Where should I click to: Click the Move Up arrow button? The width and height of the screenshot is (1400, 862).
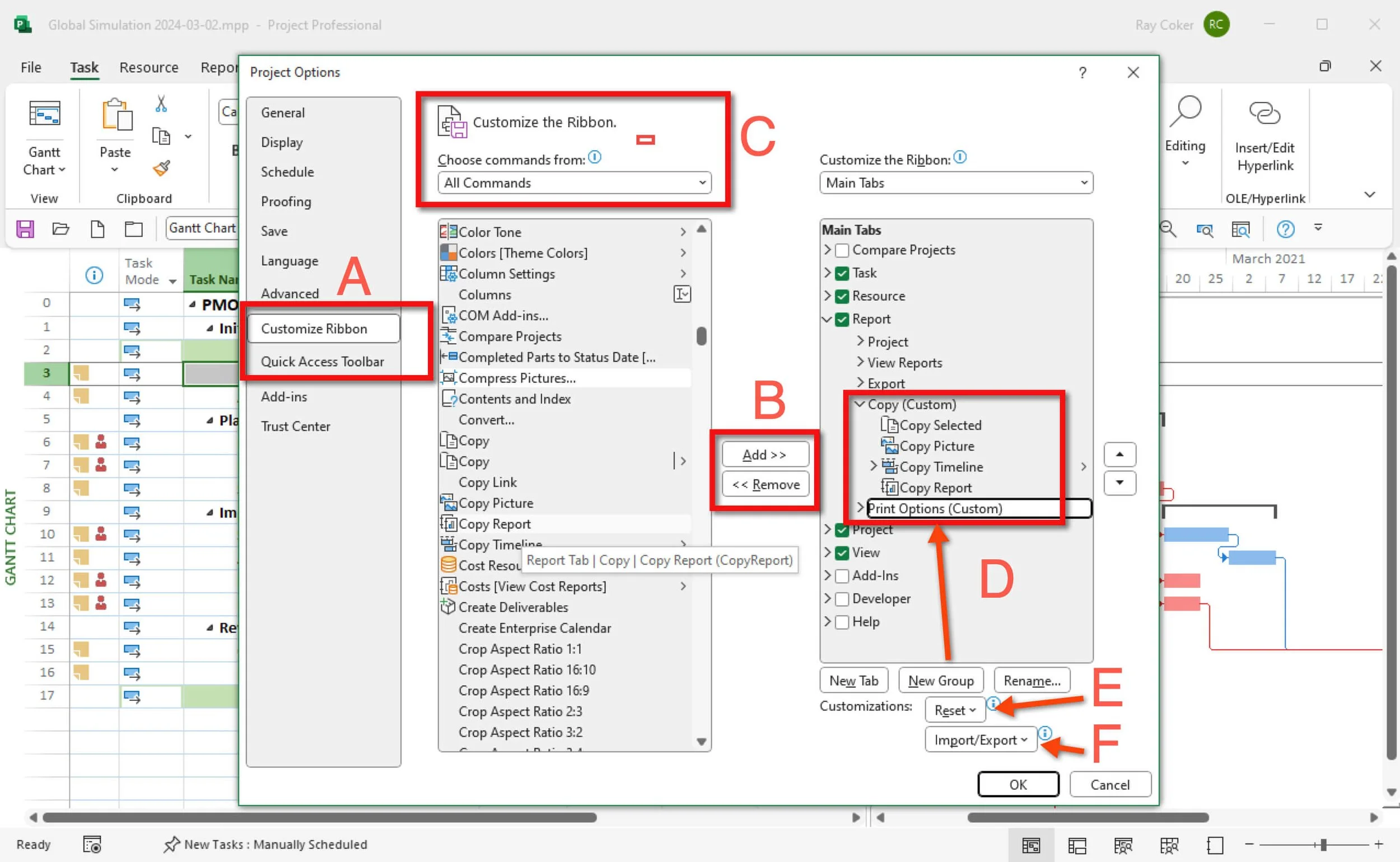(1119, 455)
